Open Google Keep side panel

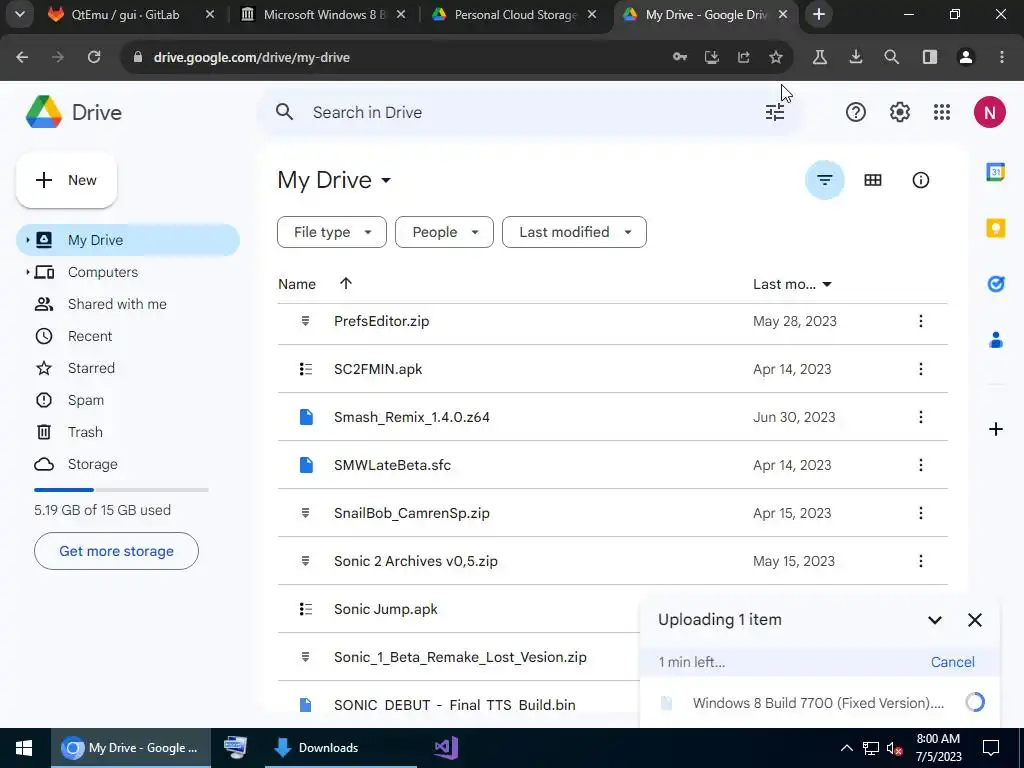click(995, 228)
